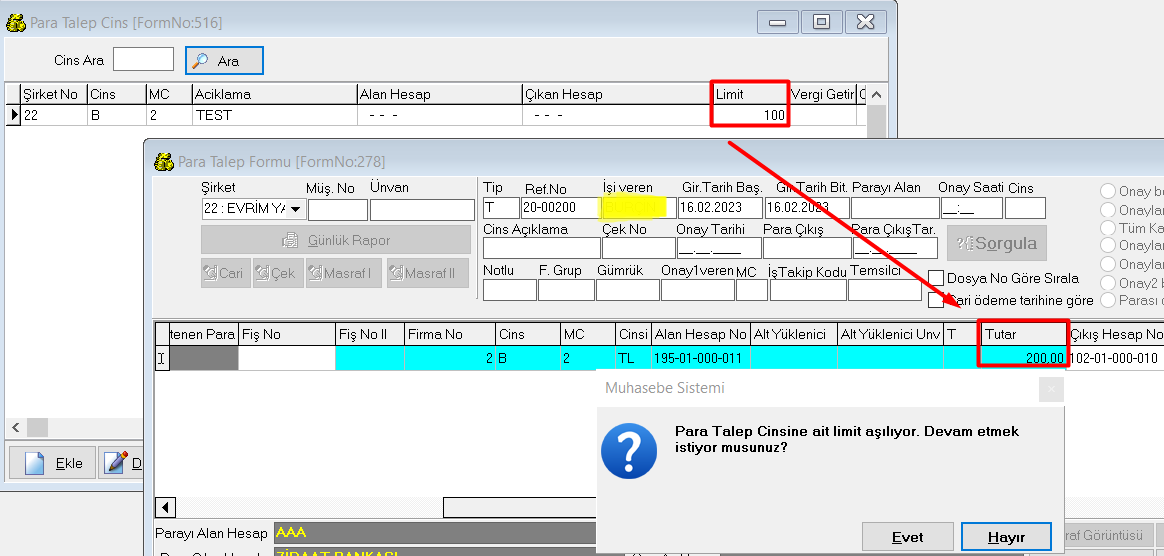Click the Ekle new document button

[54, 463]
